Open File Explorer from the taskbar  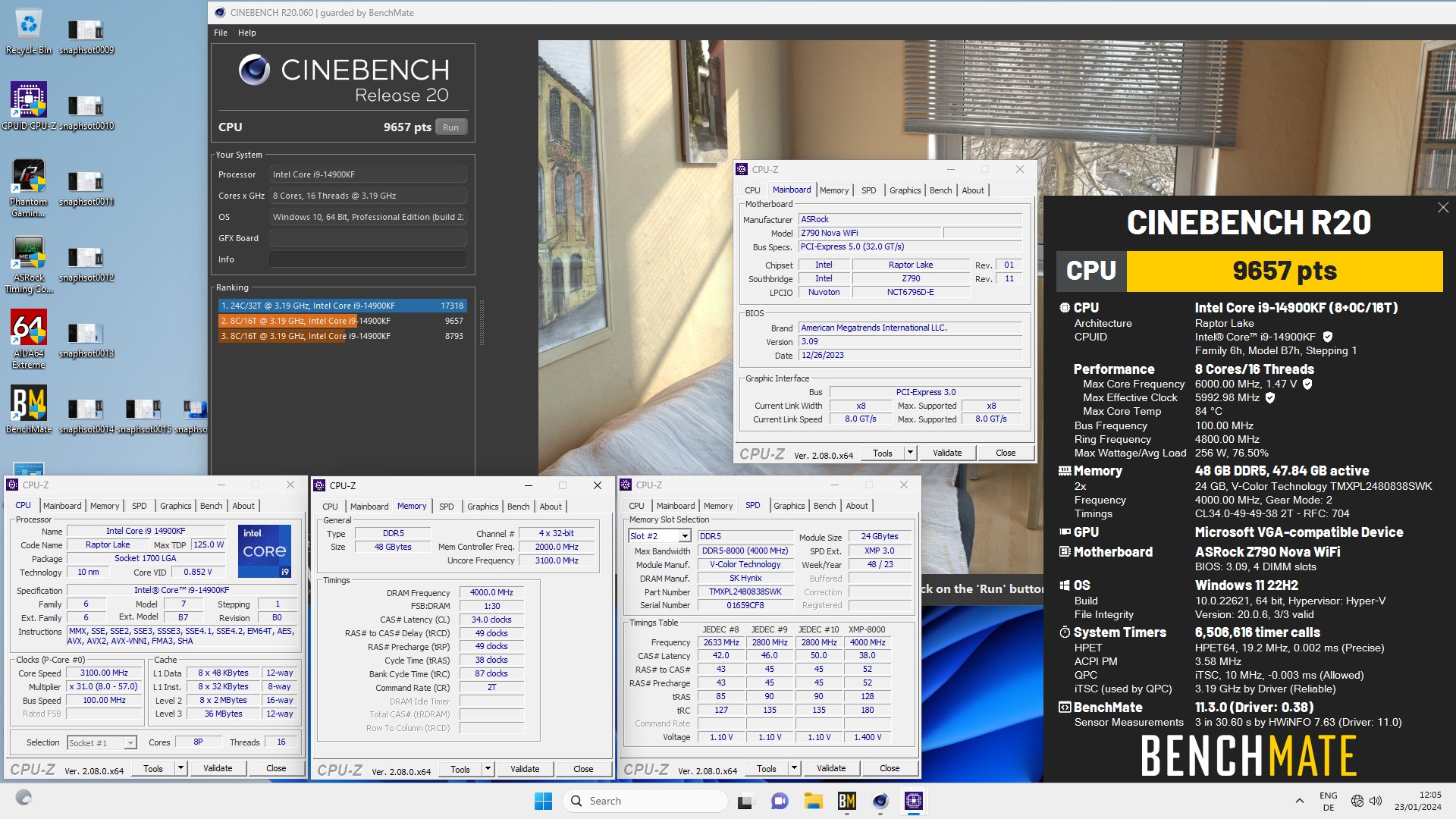click(813, 801)
